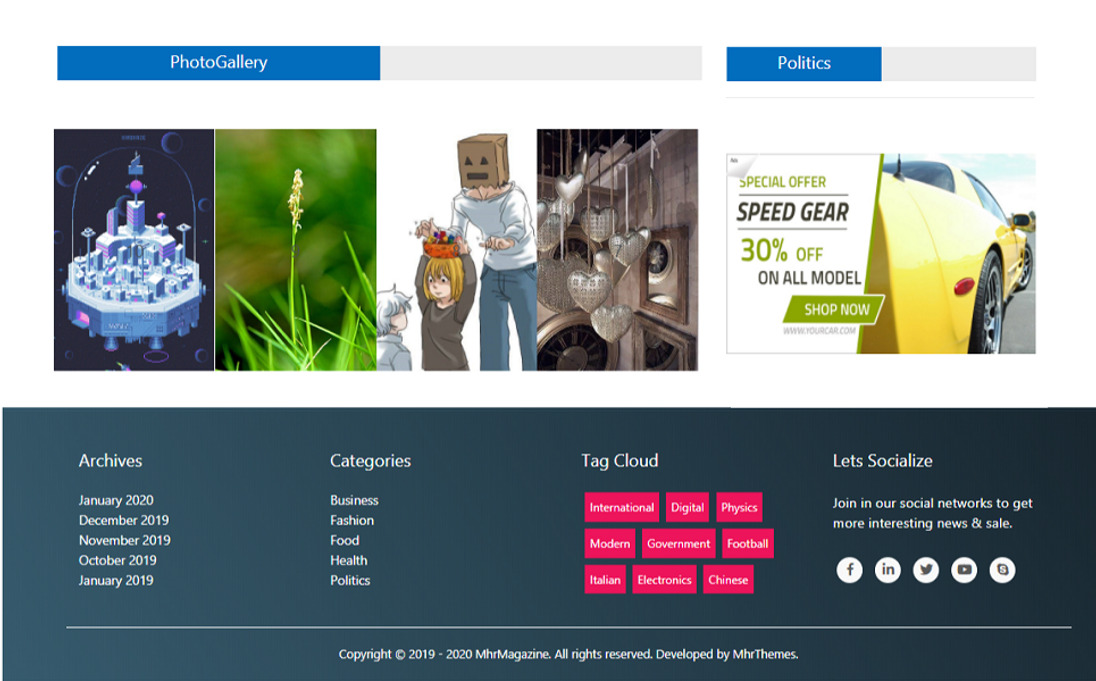
Task: Click the Speed Gear car advertisement banner
Action: point(881,254)
